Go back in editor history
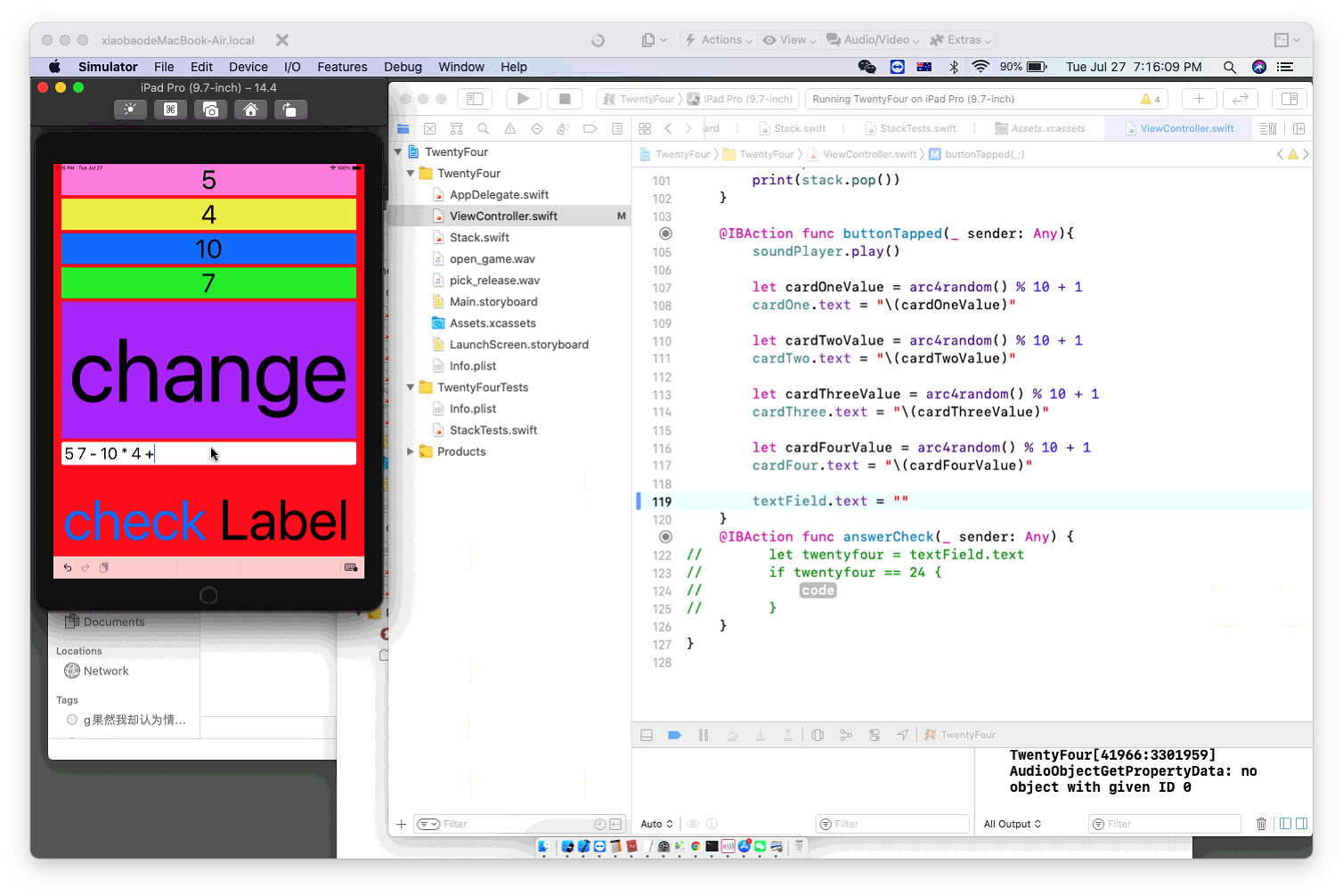The image size is (1343, 896). pos(668,129)
